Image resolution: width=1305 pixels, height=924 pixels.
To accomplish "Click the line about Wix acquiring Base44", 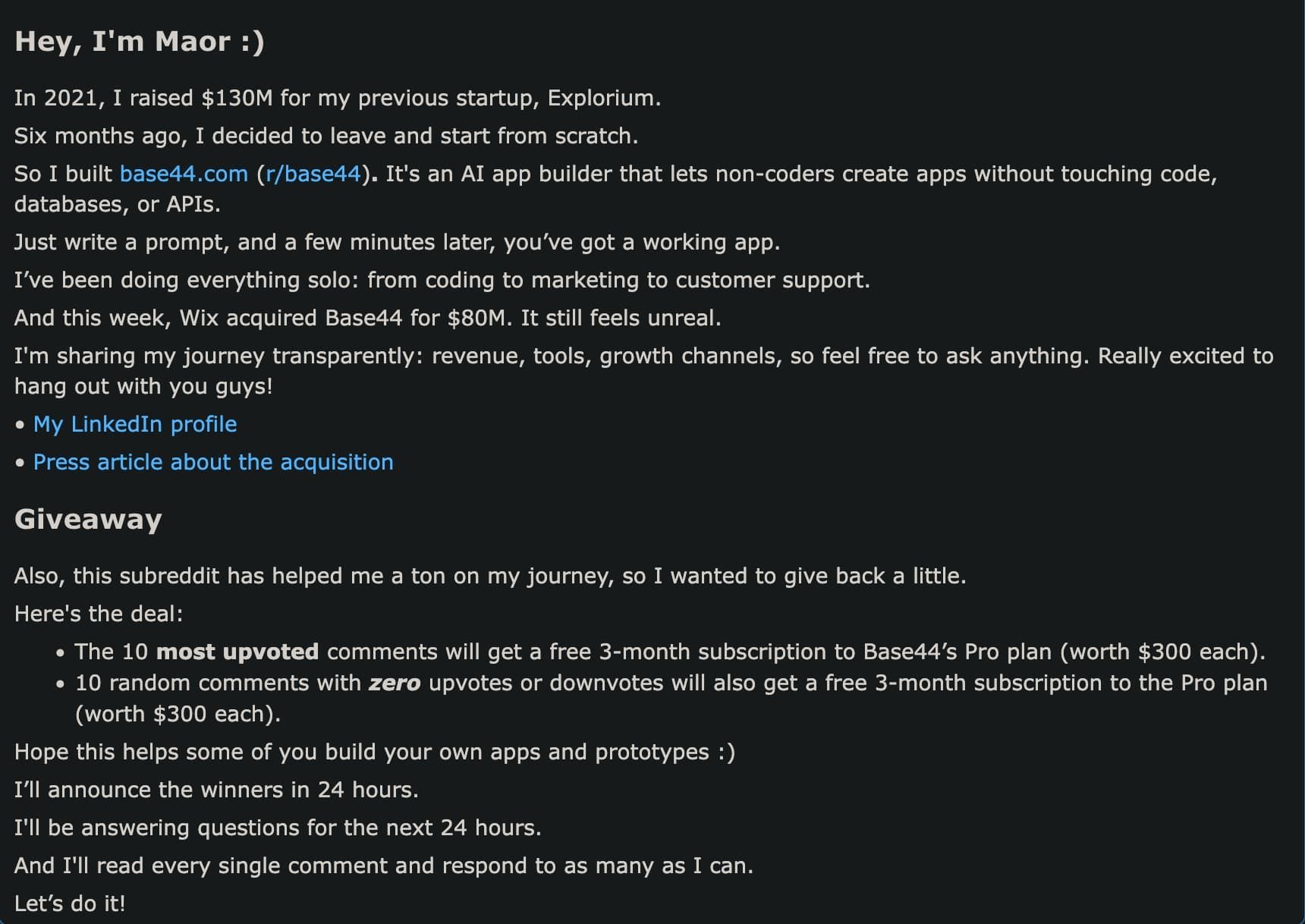I will tap(367, 318).
